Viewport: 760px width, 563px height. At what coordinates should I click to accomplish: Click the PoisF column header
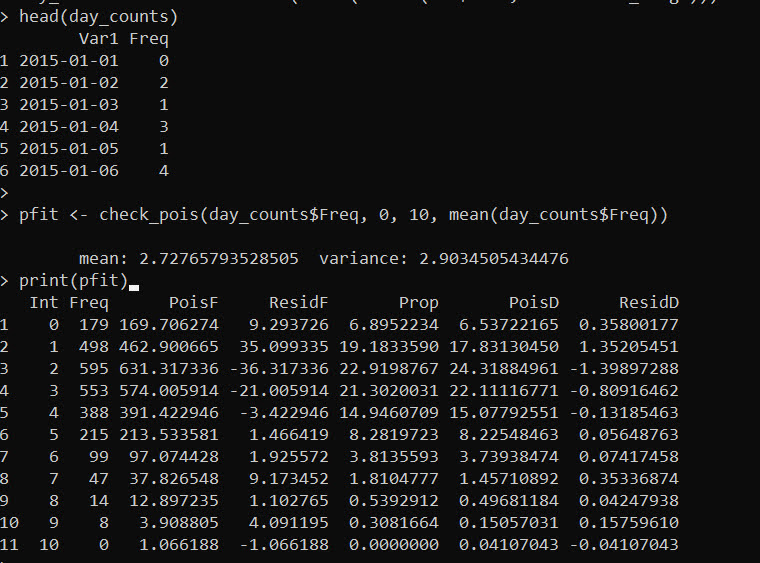(194, 303)
